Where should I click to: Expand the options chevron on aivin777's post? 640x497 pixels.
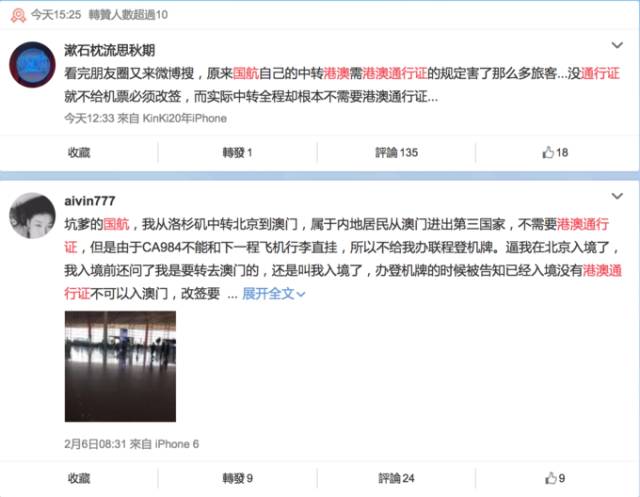point(617,196)
